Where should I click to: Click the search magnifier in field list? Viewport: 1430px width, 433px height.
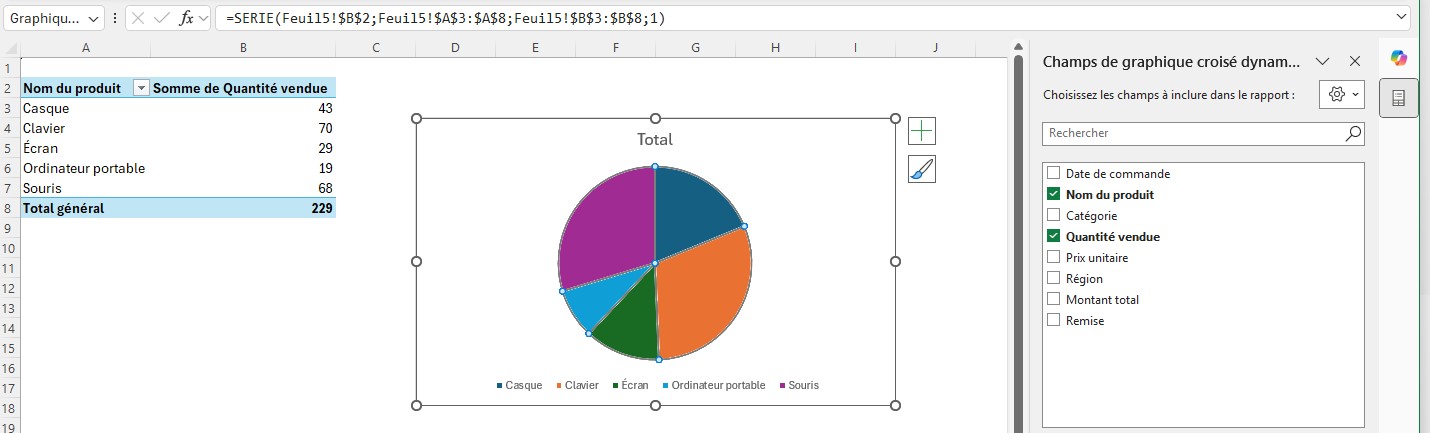pyautogui.click(x=1352, y=133)
